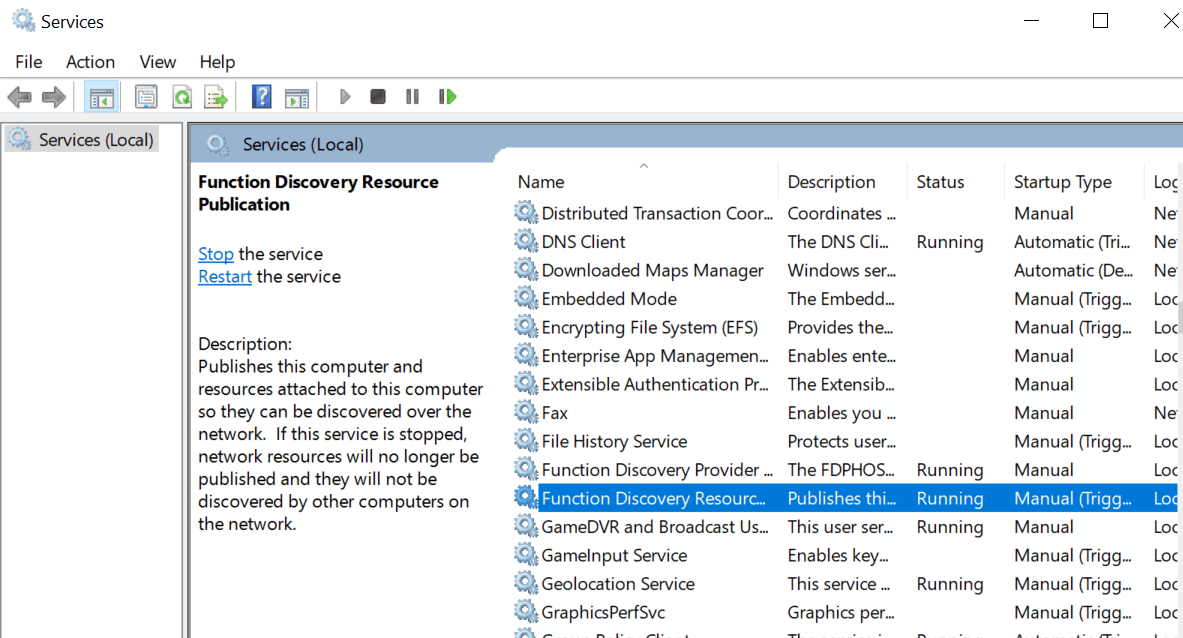Toggle the action pane visibility
The image size is (1183, 638).
(x=295, y=96)
